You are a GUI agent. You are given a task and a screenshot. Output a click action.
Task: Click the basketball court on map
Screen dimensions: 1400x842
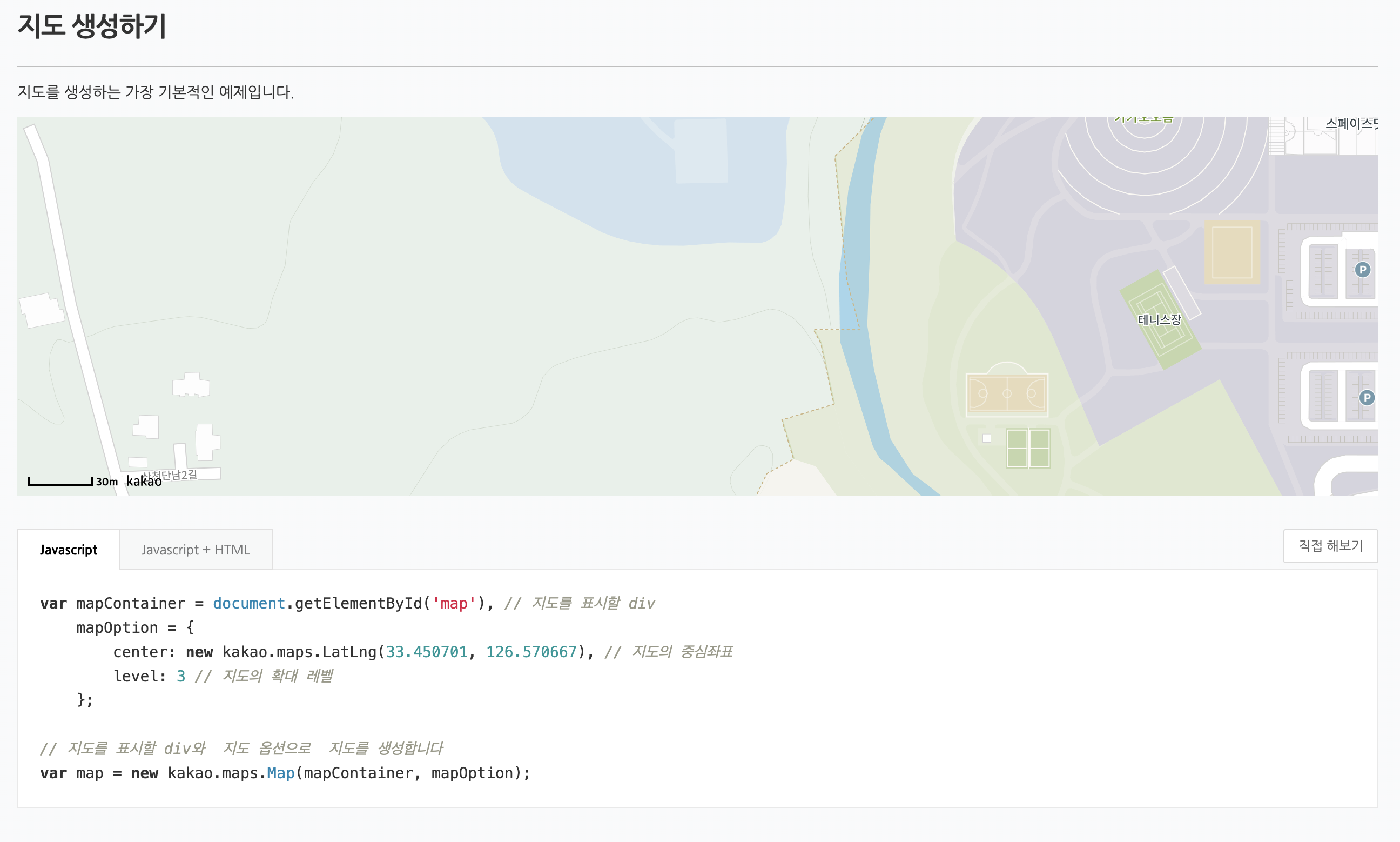(1006, 394)
